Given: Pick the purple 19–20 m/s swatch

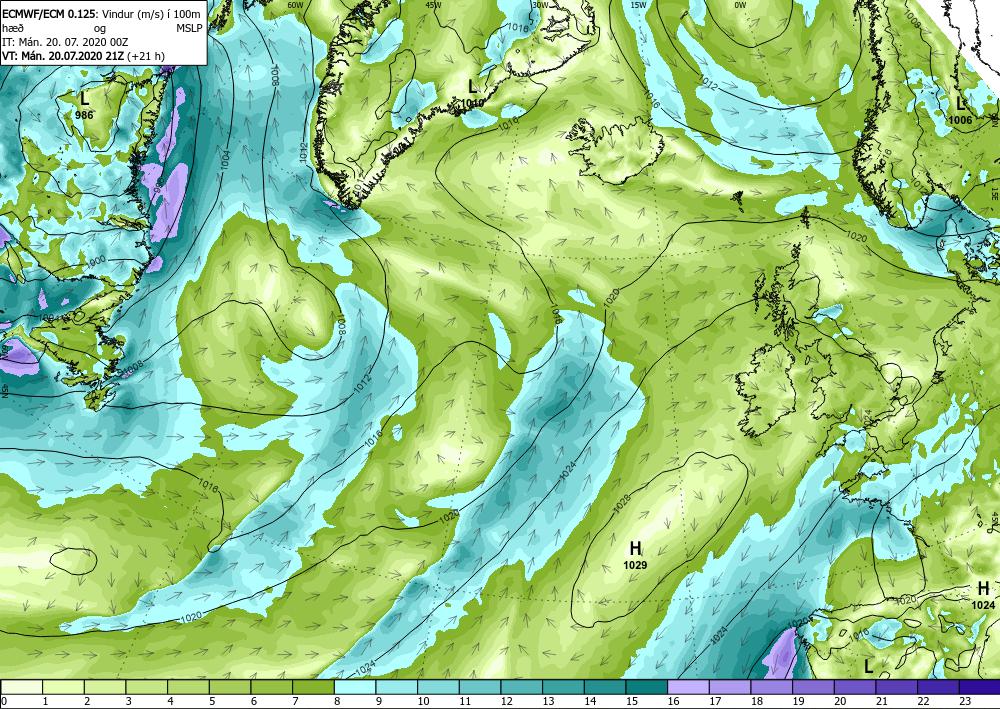Looking at the screenshot, I should pos(814,687).
